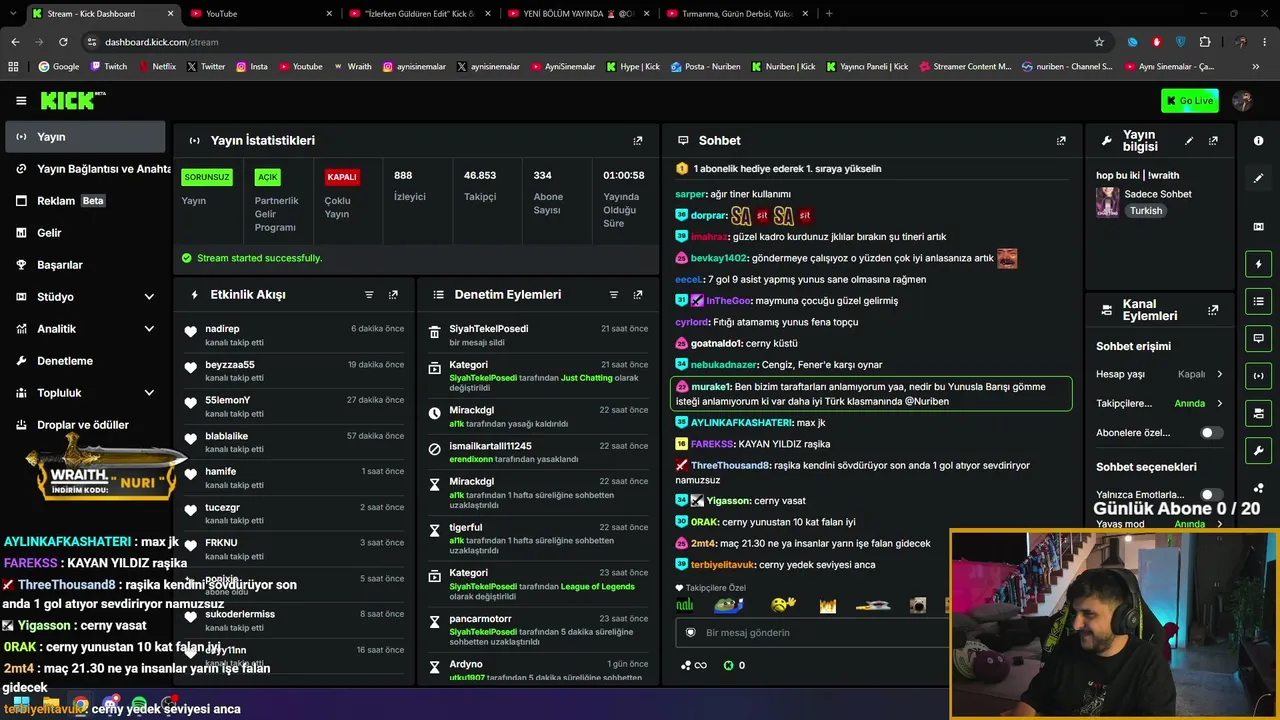Show more bookmarks with the overflow chevron
This screenshot has height=720, width=1280.
click(x=1255, y=67)
